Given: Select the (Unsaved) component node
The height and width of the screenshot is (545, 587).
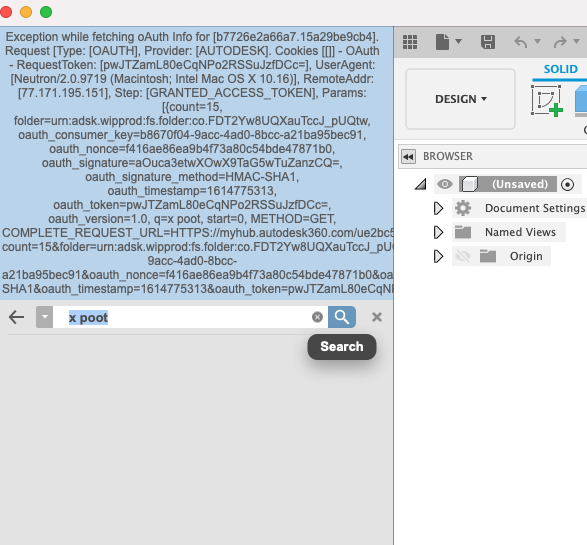Looking at the screenshot, I should click(508, 184).
